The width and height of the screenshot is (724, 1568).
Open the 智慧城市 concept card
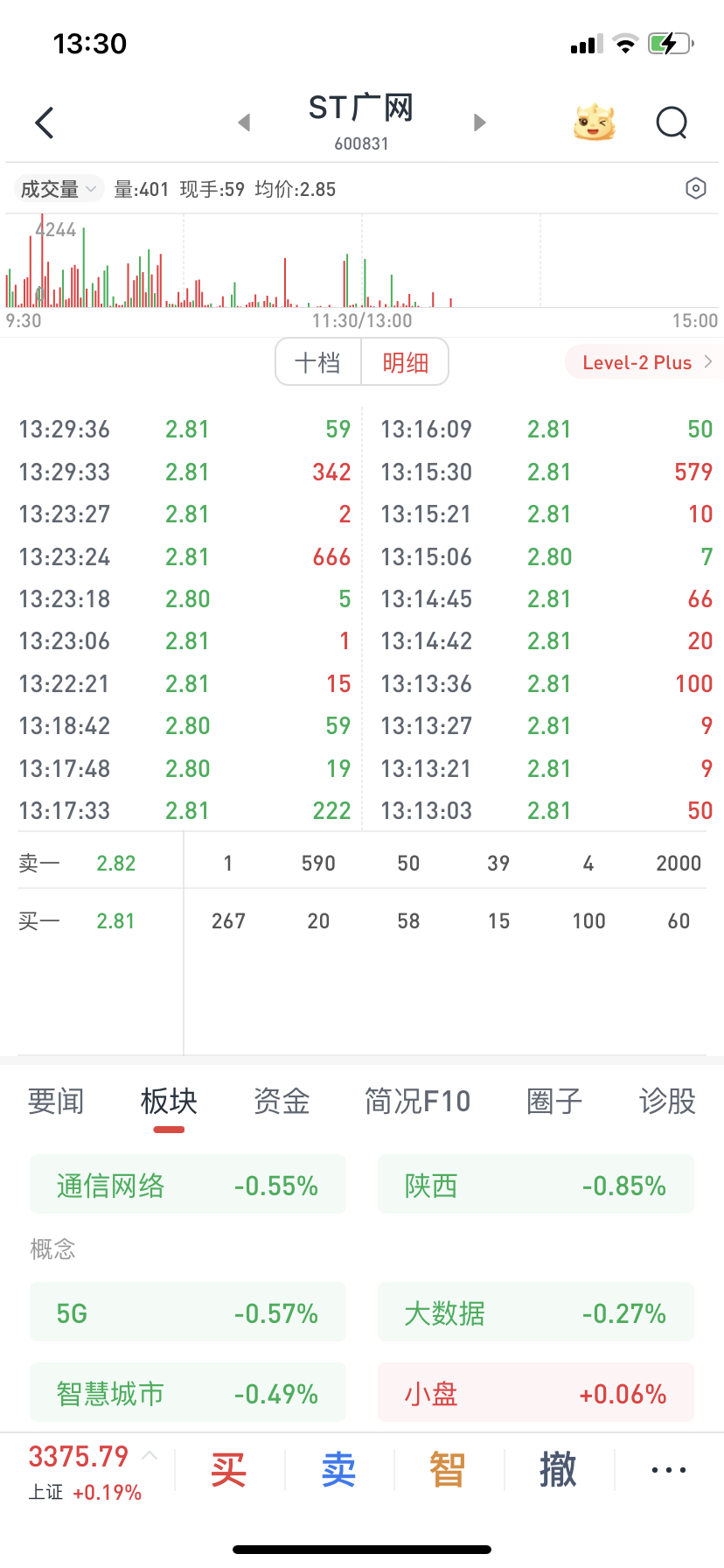(x=188, y=1392)
